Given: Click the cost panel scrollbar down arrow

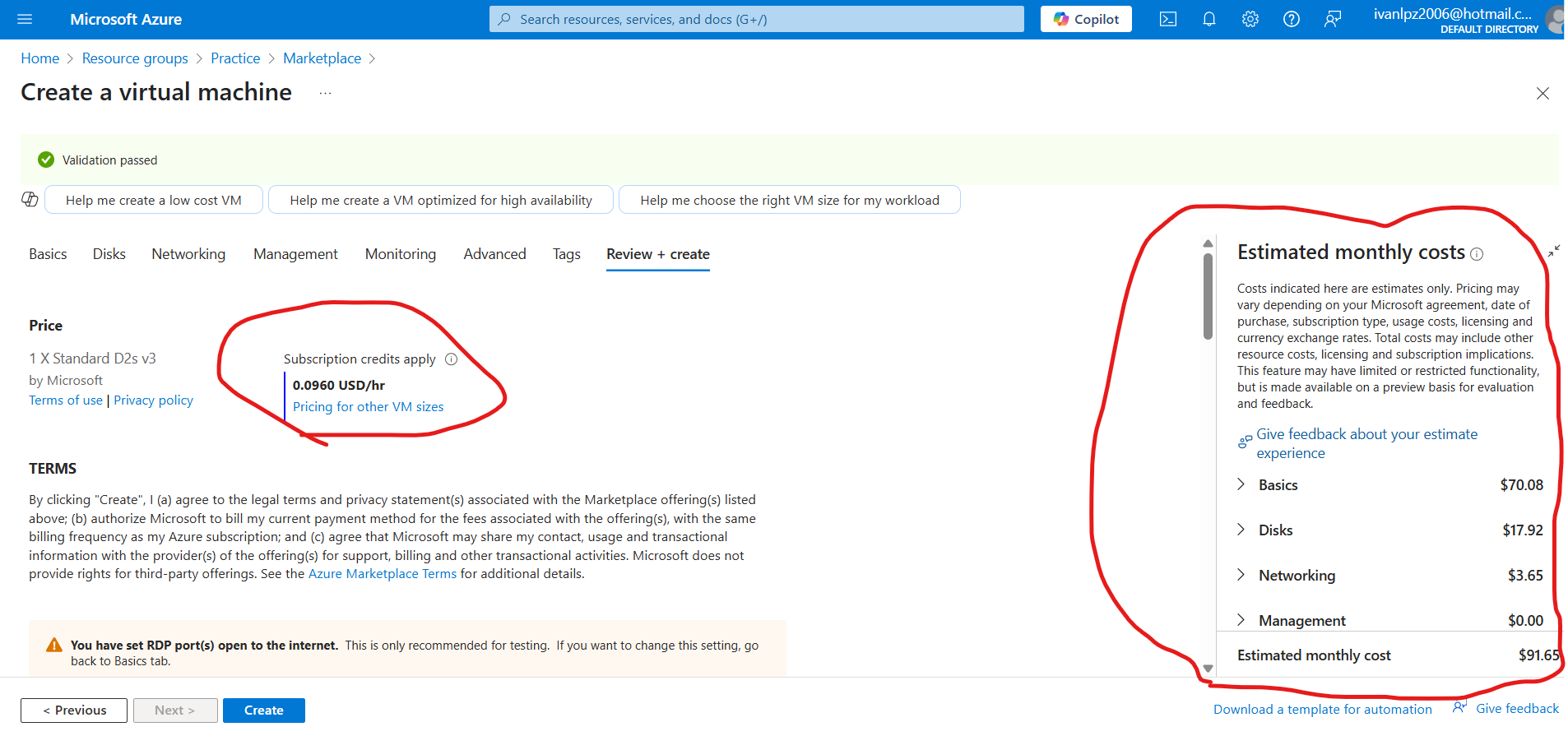Looking at the screenshot, I should click(1208, 669).
